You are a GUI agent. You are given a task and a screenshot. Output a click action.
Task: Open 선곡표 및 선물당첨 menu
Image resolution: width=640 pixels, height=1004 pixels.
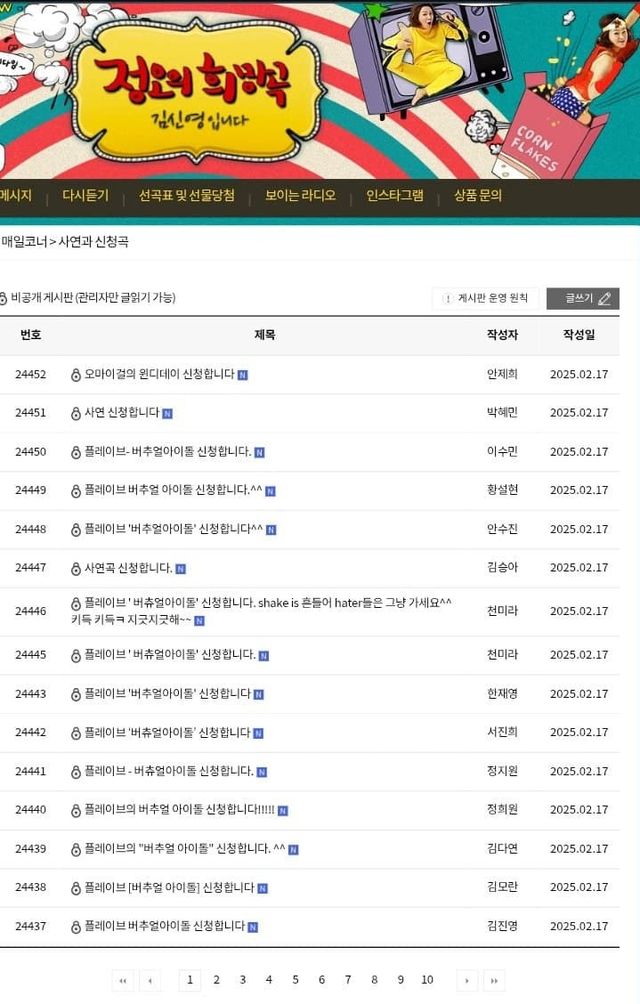[x=187, y=196]
